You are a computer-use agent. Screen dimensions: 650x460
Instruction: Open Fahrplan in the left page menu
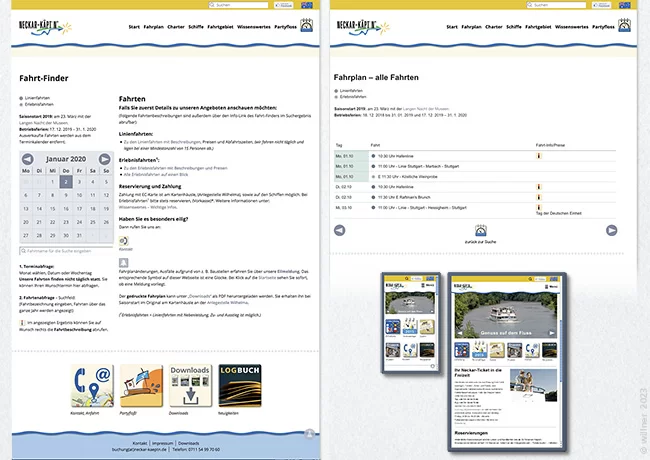coord(153,27)
